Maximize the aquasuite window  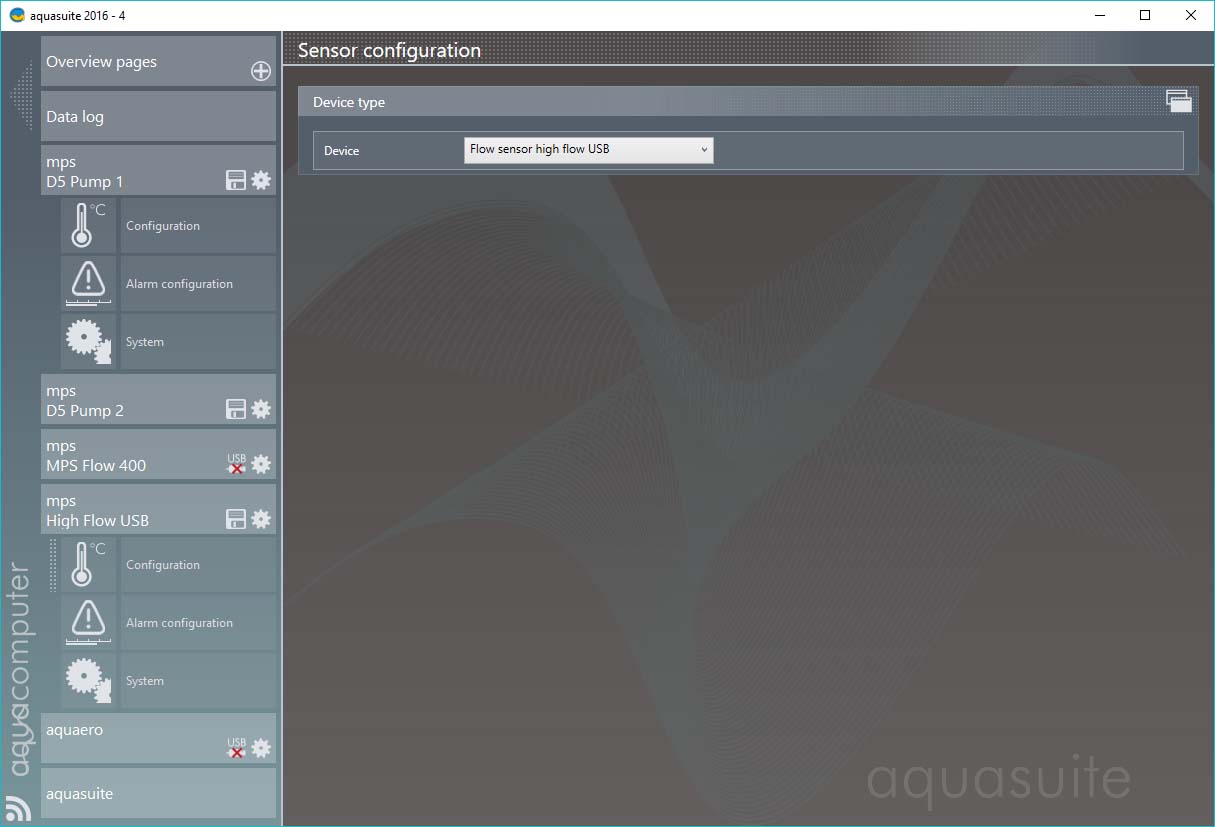coord(1145,15)
